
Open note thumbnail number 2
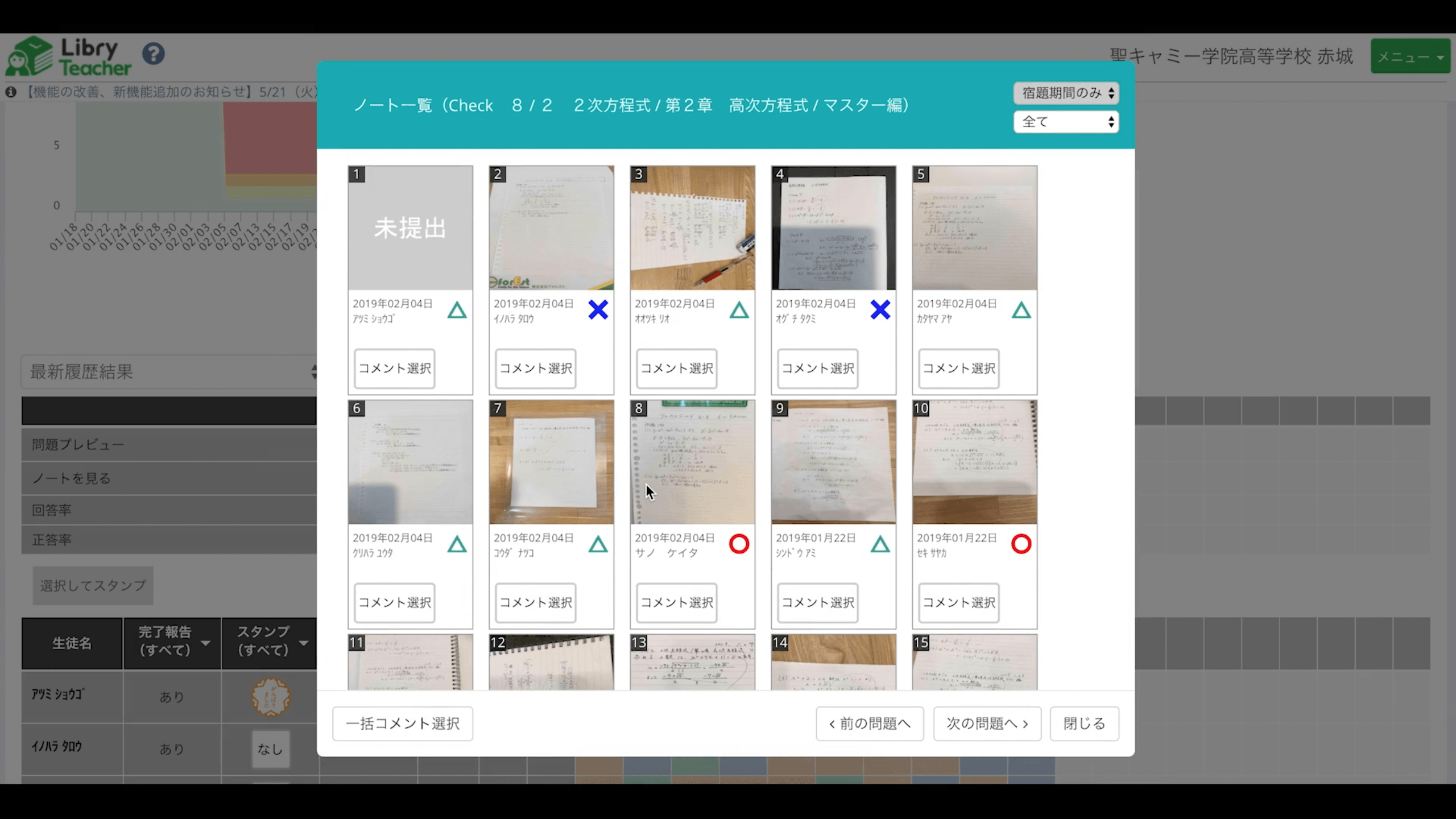point(551,228)
